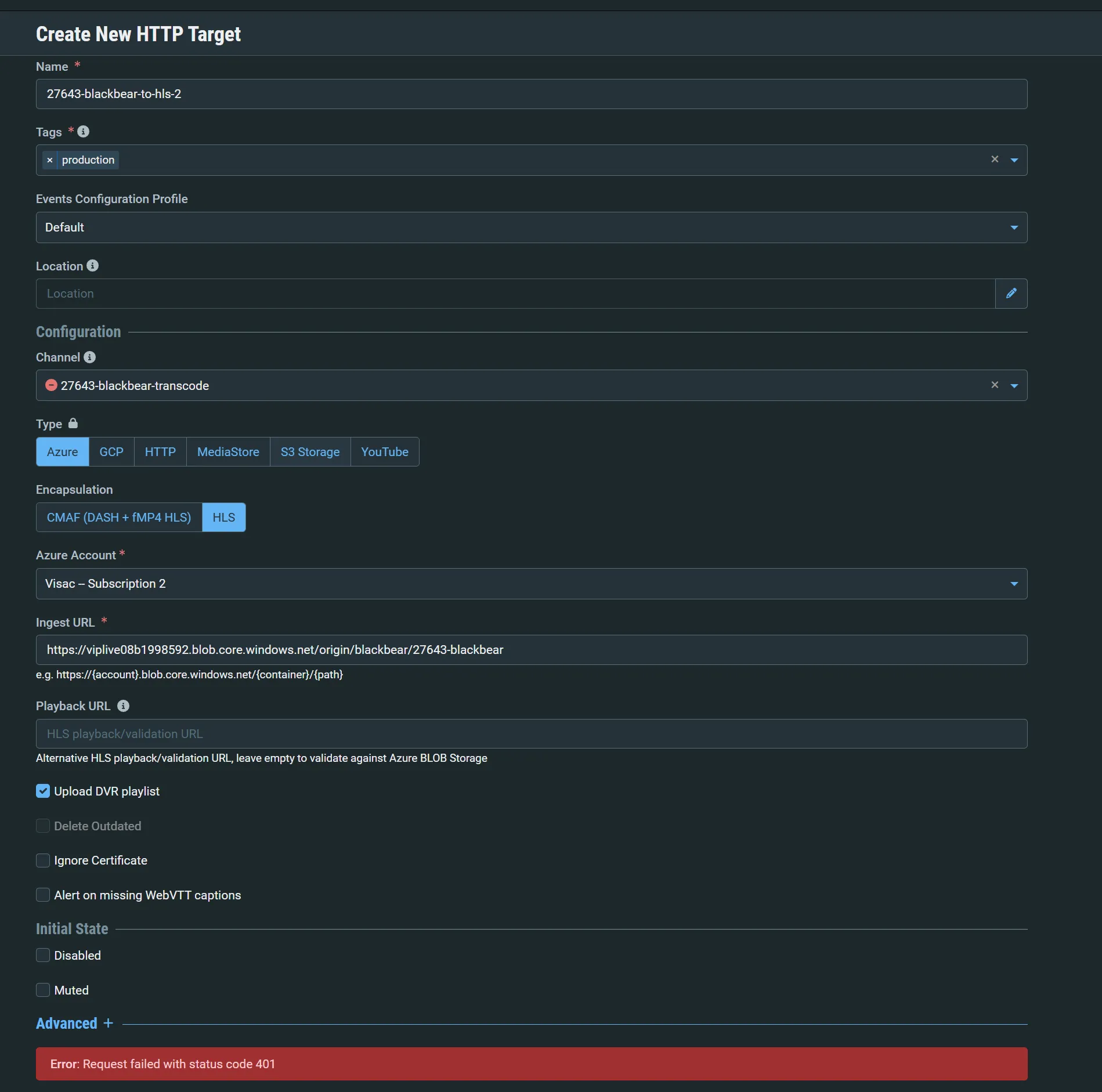Screen dimensions: 1102x1092
Task: Click the lock icon next to Type
Action: point(73,423)
